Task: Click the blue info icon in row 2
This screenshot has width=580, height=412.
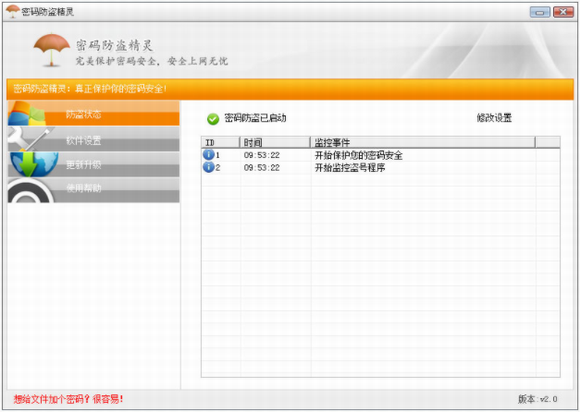Action: coord(209,167)
